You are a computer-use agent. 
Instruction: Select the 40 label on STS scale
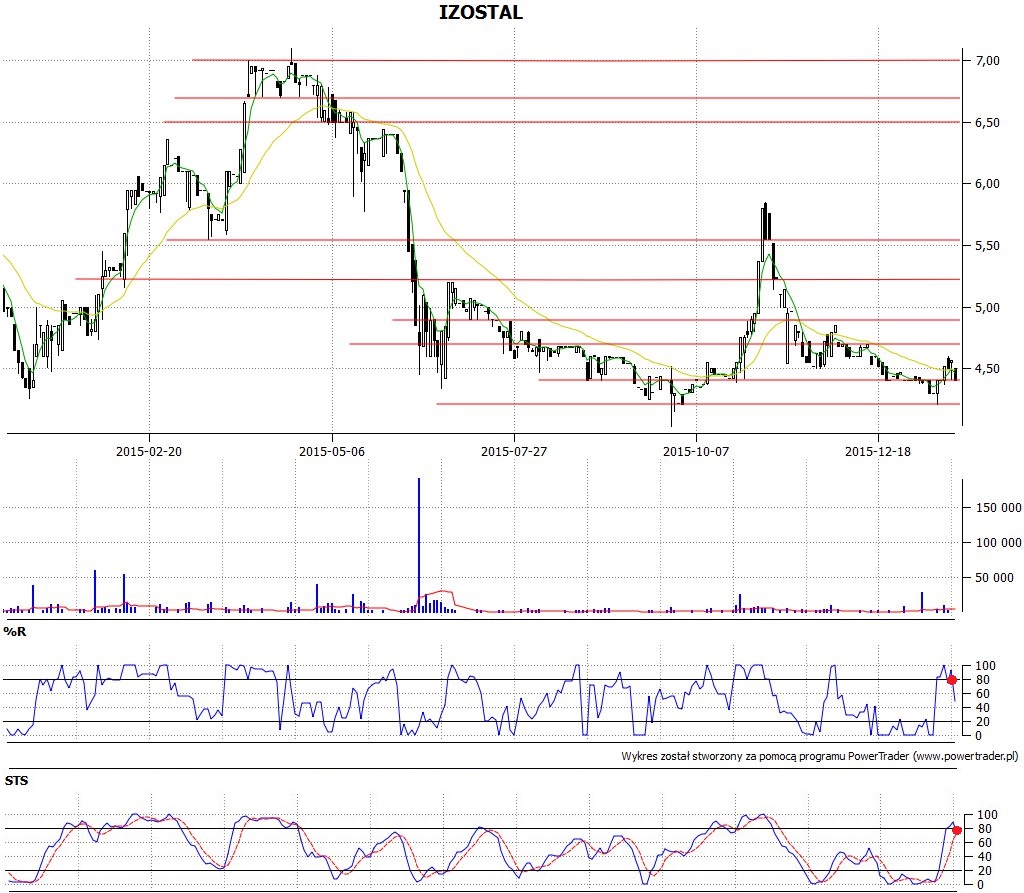click(984, 856)
